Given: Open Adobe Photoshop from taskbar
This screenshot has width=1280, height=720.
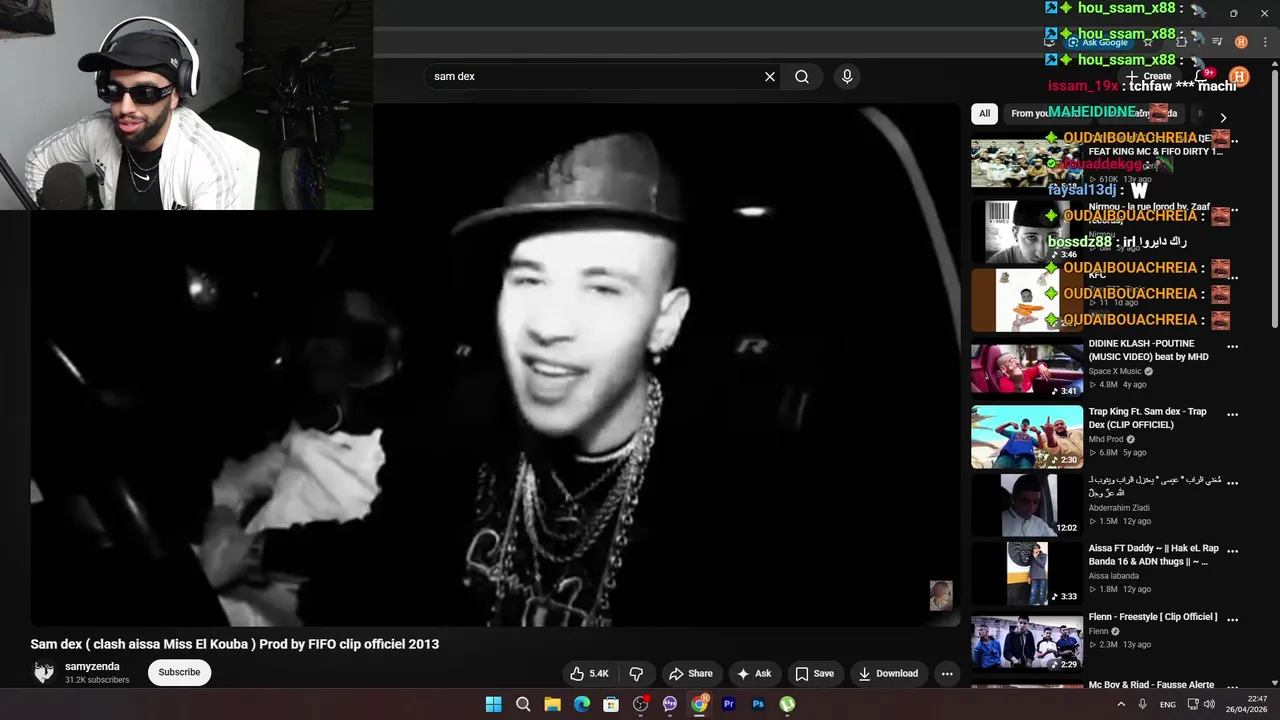Looking at the screenshot, I should click(x=758, y=704).
